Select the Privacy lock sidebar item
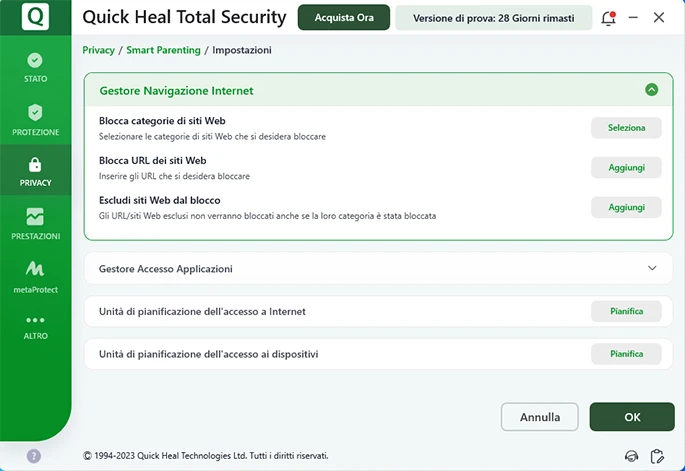This screenshot has width=685, height=471. tap(35, 171)
